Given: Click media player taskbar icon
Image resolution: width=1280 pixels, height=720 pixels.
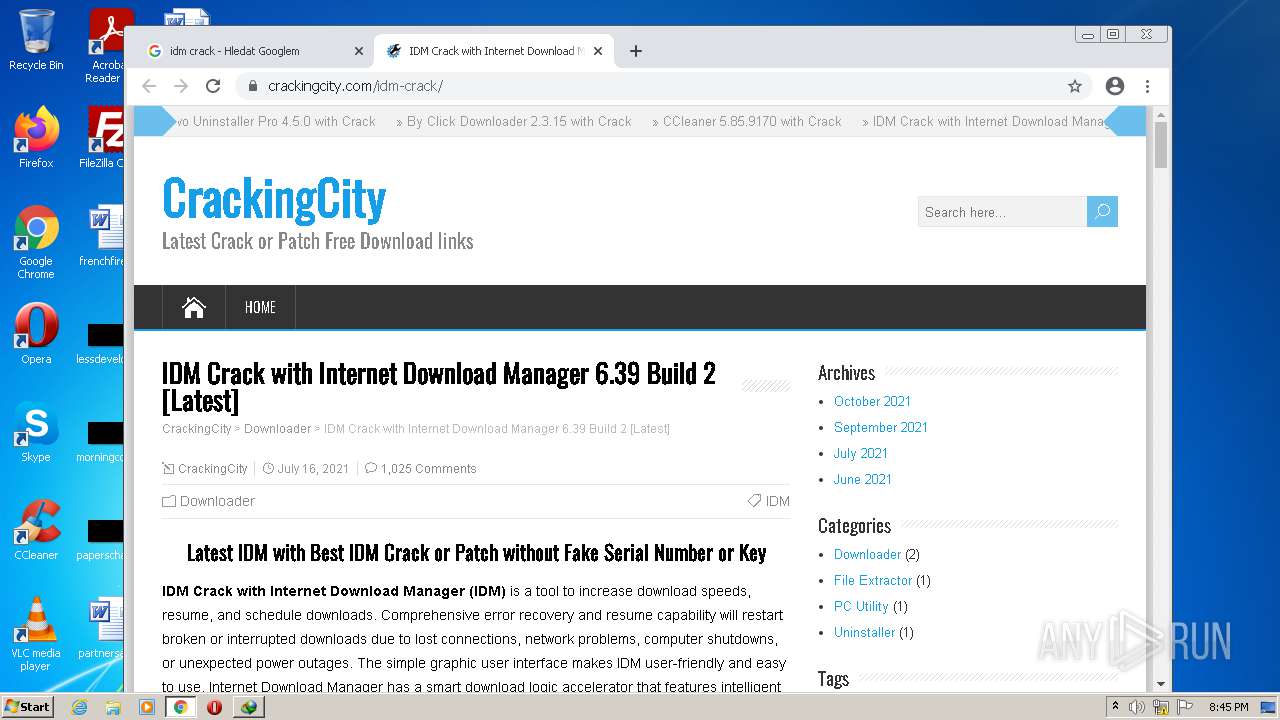Looking at the screenshot, I should [x=147, y=707].
